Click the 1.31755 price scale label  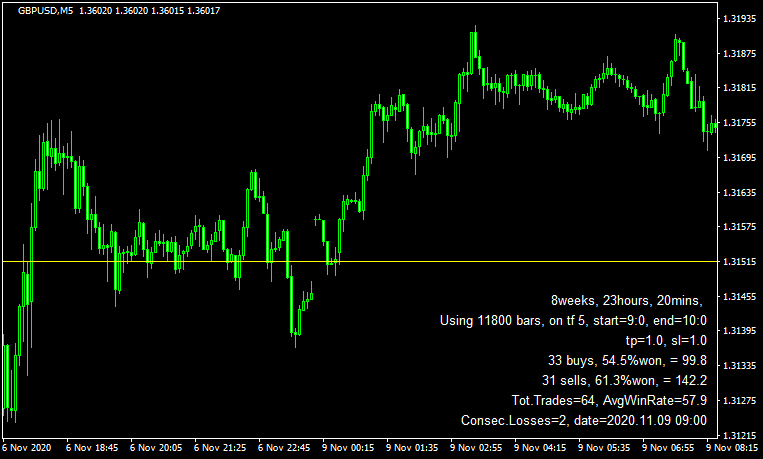[740, 123]
